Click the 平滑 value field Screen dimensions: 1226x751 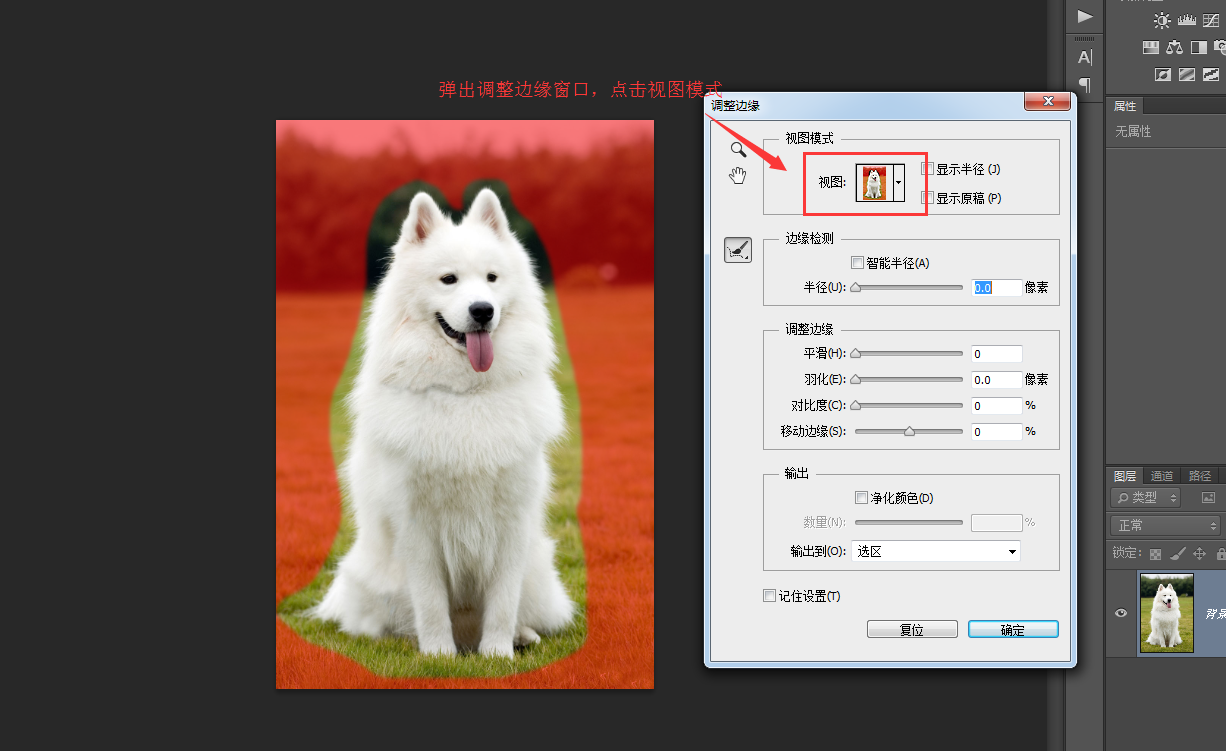coord(997,353)
